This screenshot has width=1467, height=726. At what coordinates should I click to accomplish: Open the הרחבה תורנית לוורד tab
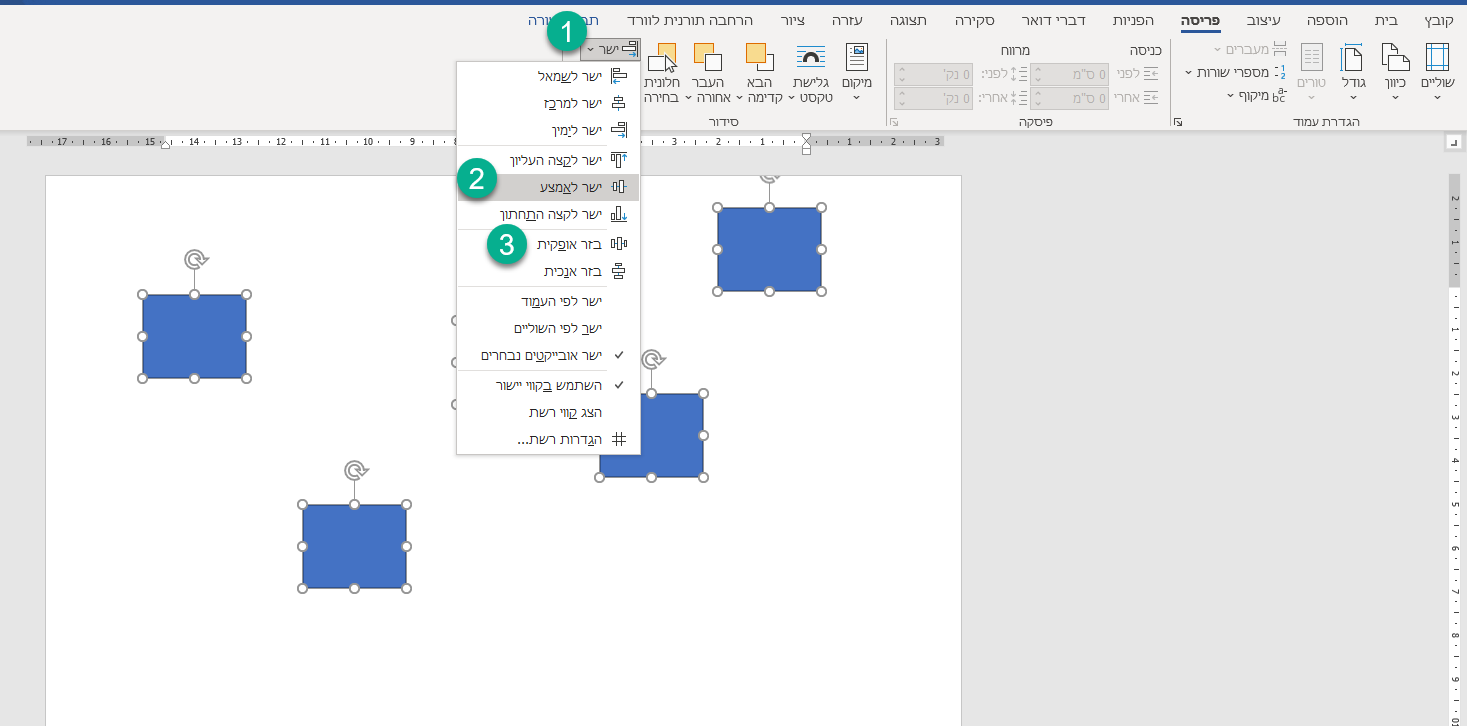click(x=689, y=20)
